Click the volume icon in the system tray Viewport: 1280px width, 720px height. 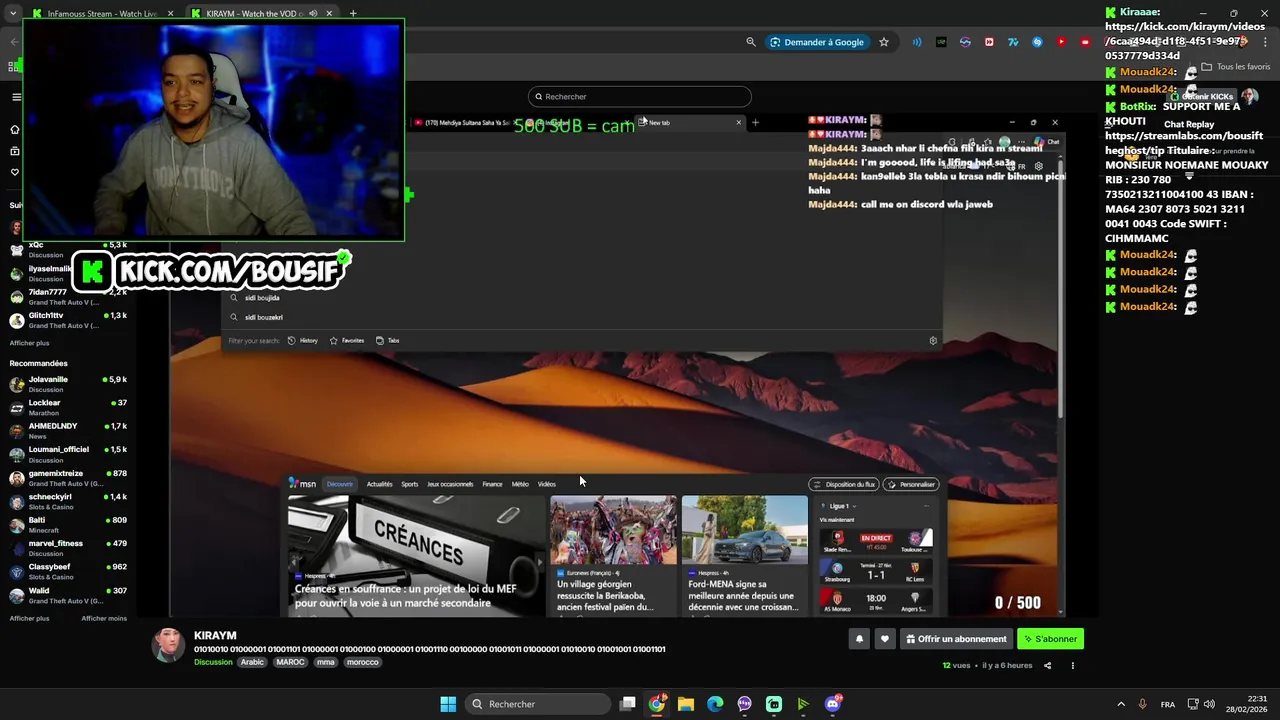[x=1209, y=704]
